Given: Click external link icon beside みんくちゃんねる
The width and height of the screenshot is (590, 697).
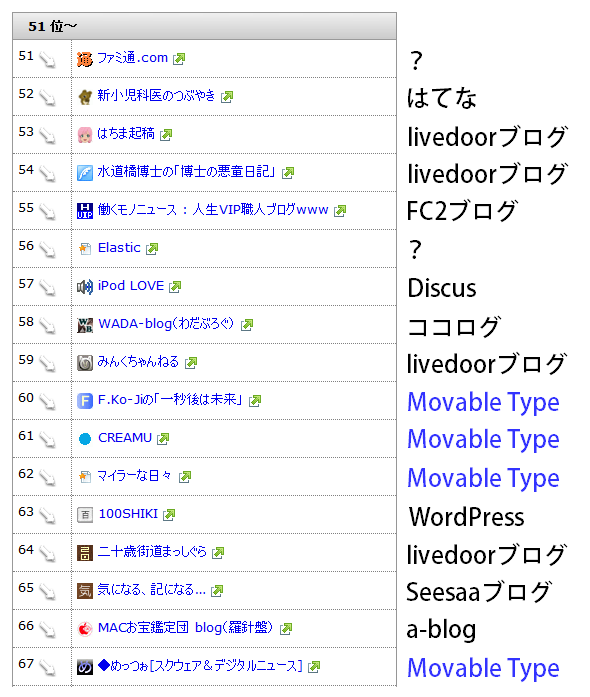Looking at the screenshot, I should [x=191, y=363].
